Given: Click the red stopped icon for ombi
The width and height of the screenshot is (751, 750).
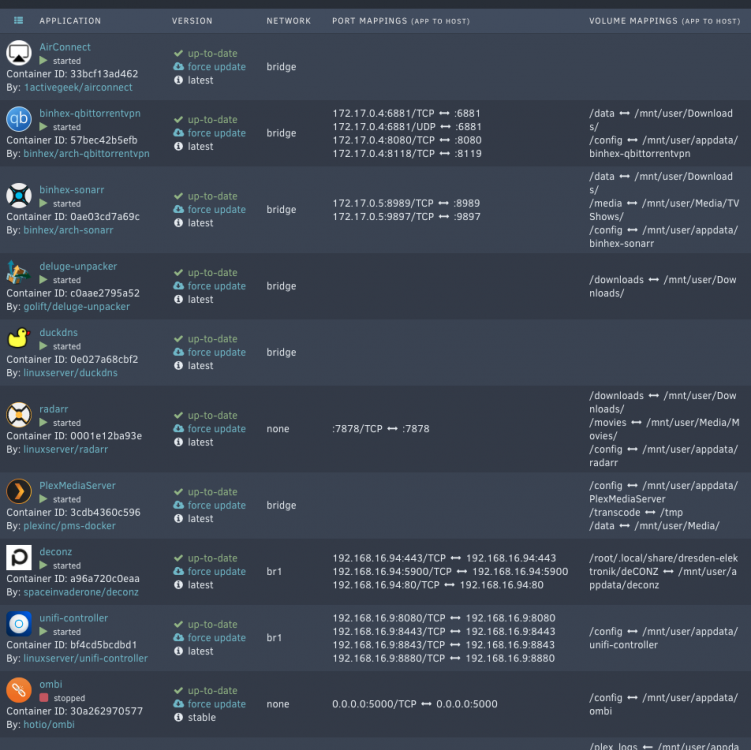Looking at the screenshot, I should (44, 697).
